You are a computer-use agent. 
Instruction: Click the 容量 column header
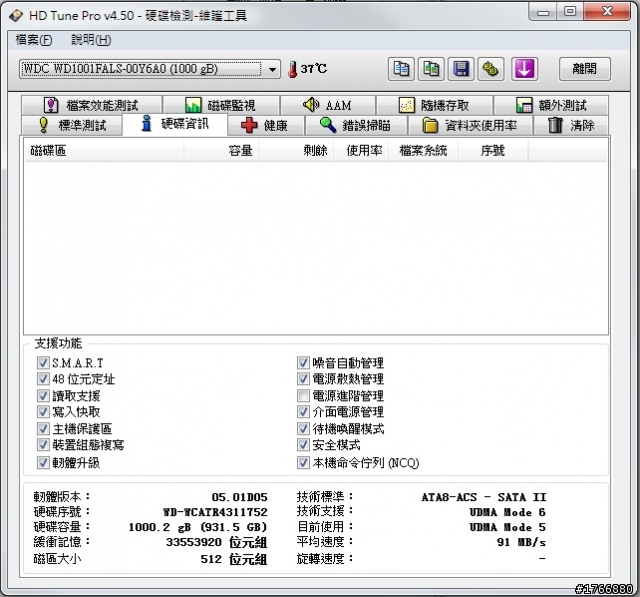[x=221, y=151]
